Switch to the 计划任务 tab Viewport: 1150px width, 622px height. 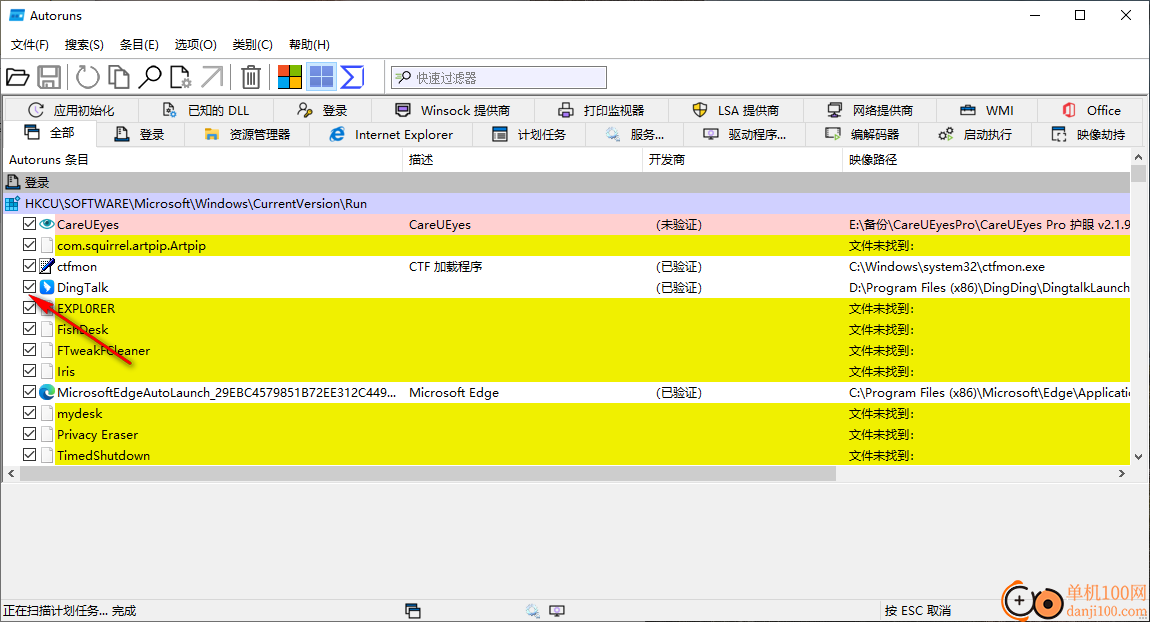tap(529, 135)
